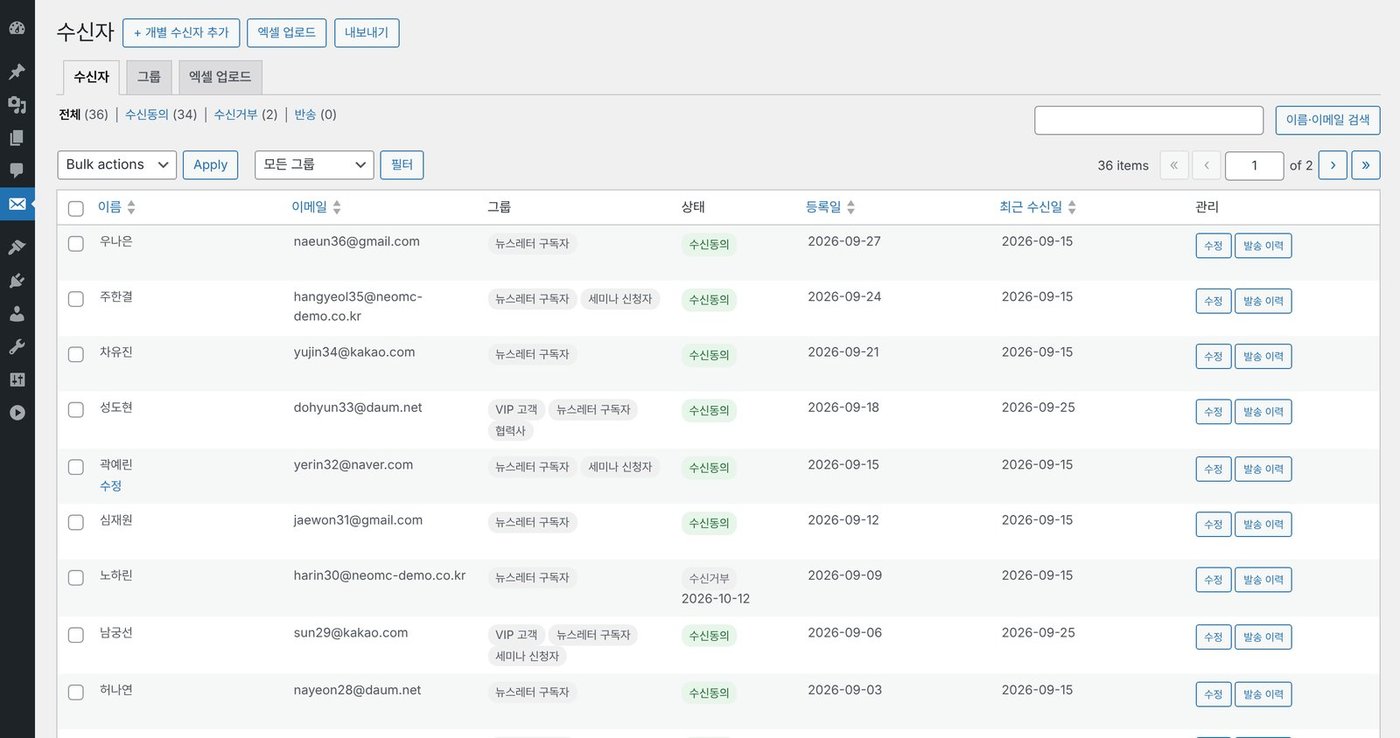Filter by 수신동의 (34) status link
This screenshot has height=738, width=1400.
(x=161, y=114)
